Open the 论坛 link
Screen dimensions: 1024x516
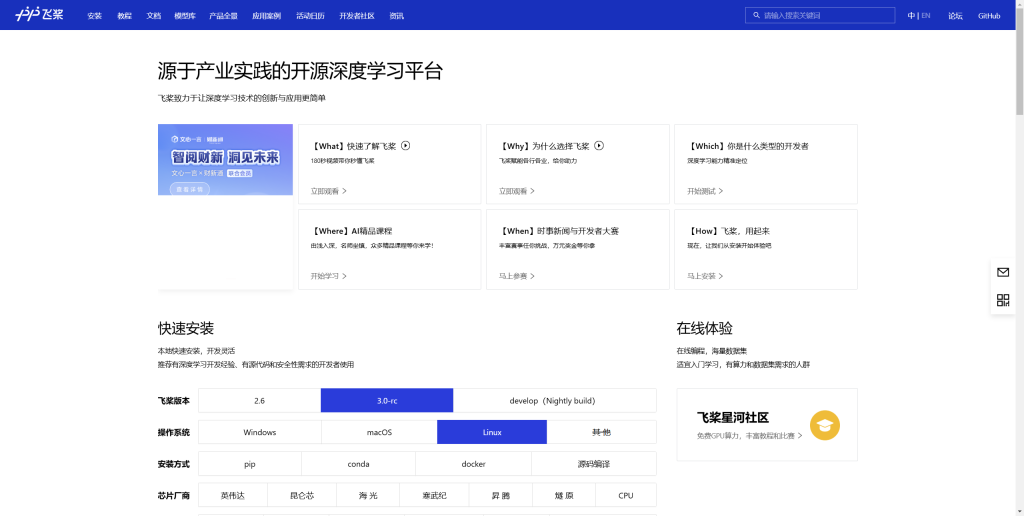955,16
